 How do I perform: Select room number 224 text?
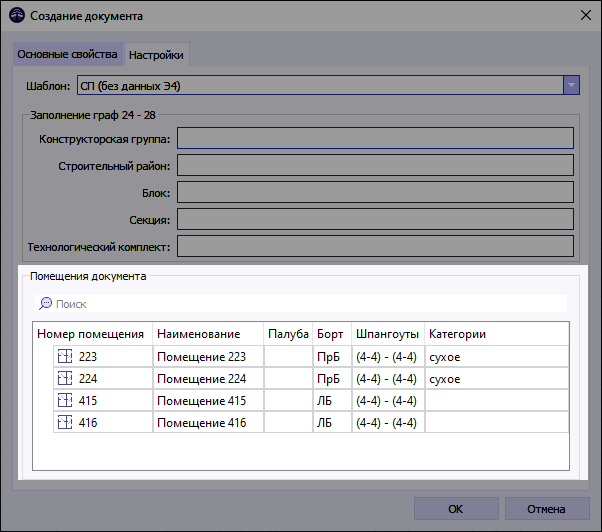point(88,378)
